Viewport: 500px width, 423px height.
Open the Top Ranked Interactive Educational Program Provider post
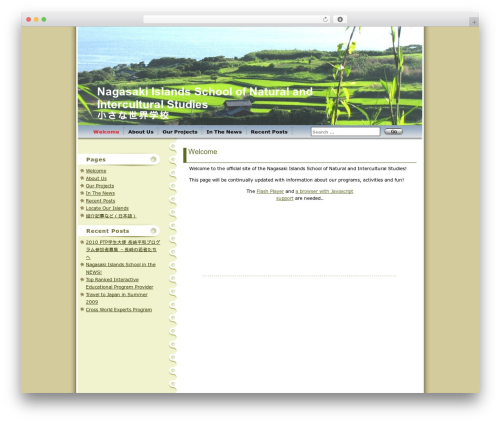(119, 283)
